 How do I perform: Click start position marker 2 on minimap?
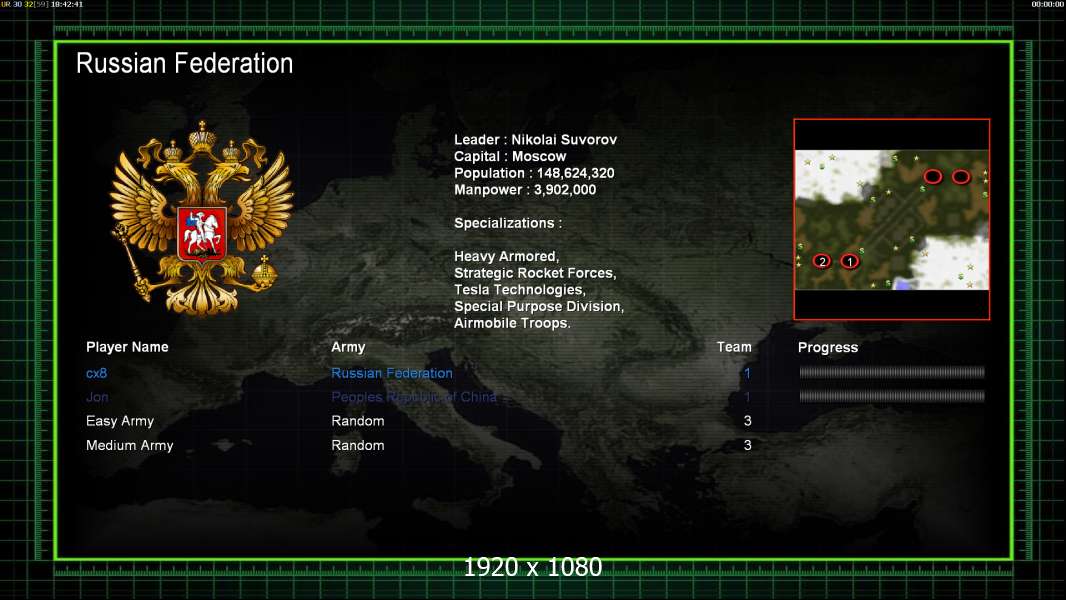point(822,262)
